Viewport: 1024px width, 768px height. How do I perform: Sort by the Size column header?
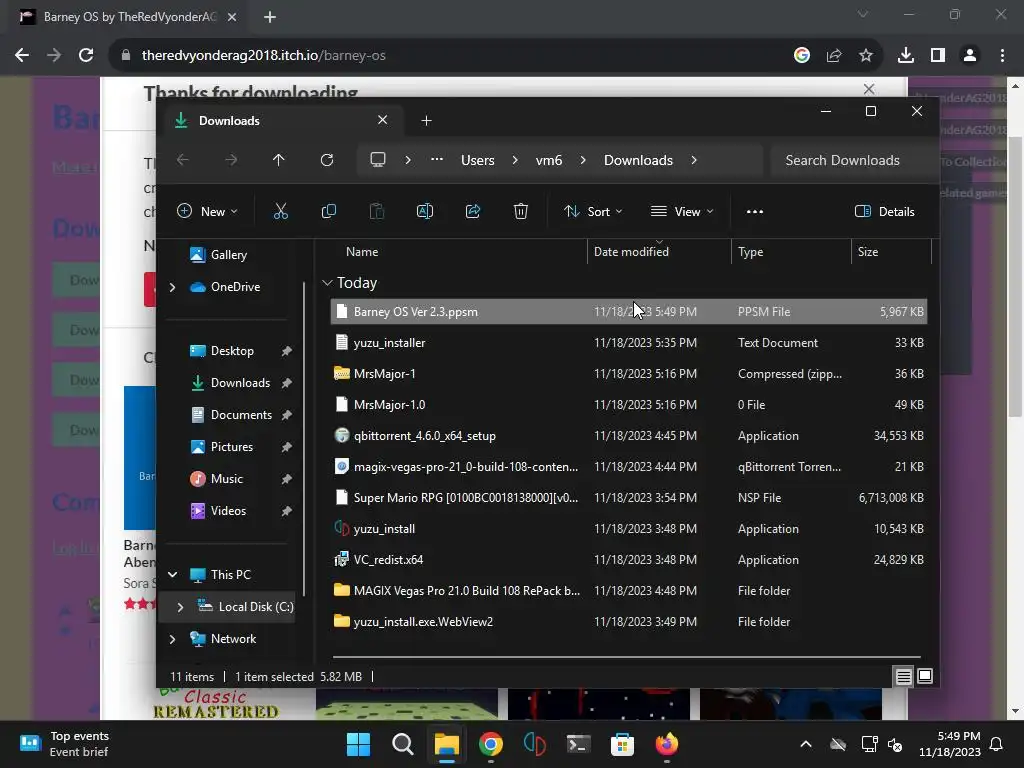891,251
